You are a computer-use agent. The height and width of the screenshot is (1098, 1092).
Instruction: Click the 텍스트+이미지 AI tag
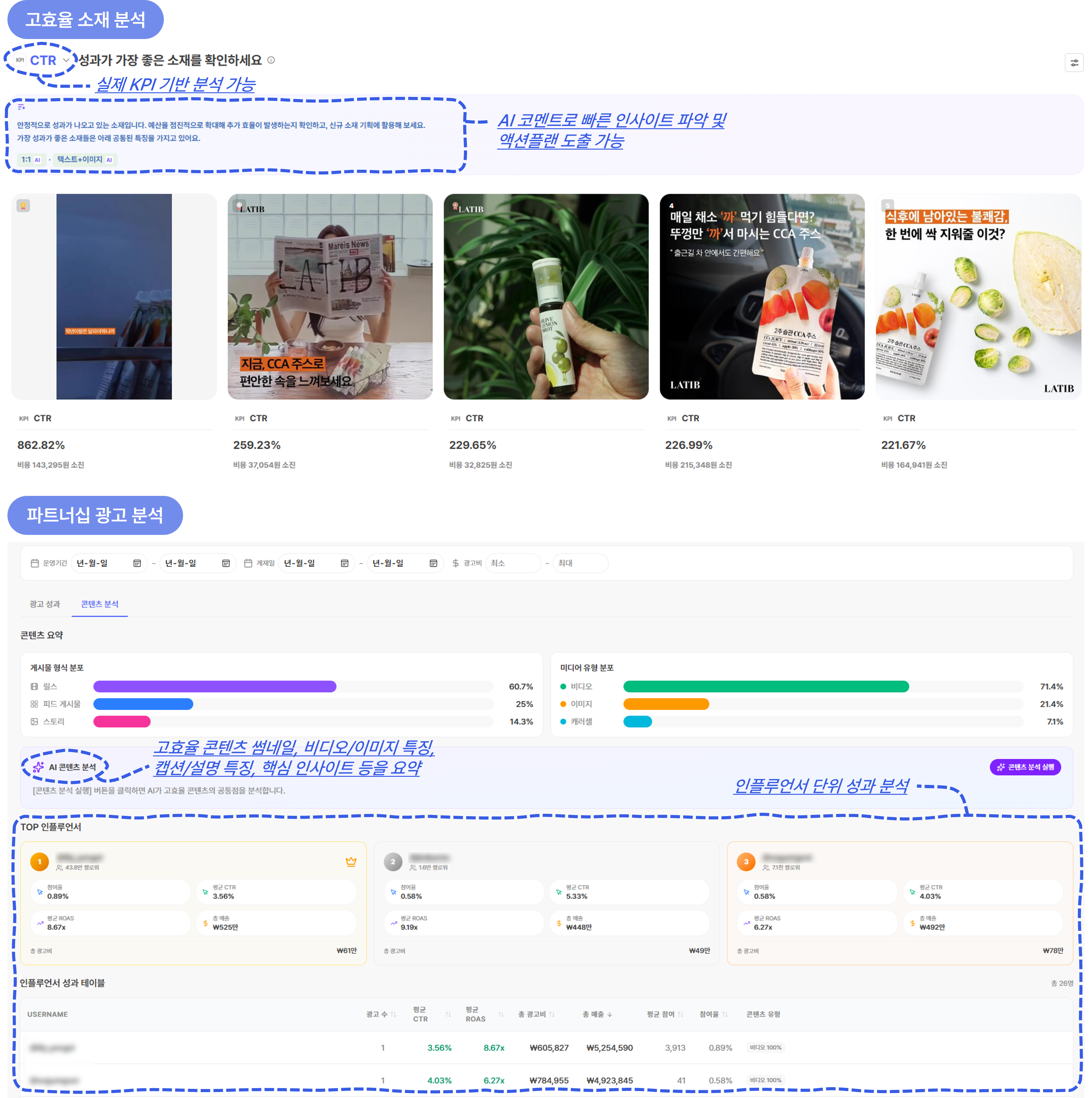85,160
